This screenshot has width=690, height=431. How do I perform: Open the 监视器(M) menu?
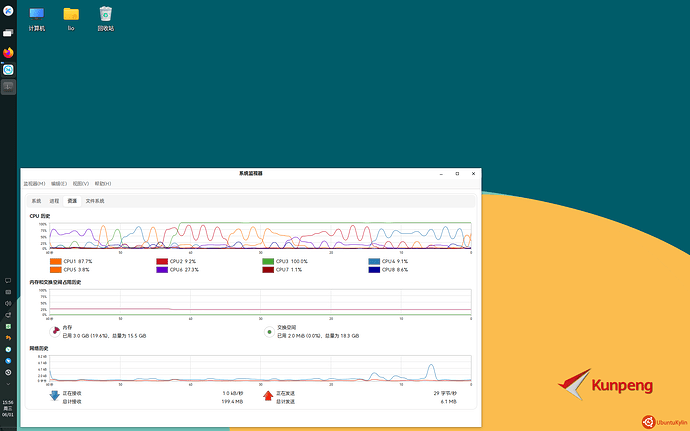pyautogui.click(x=34, y=184)
